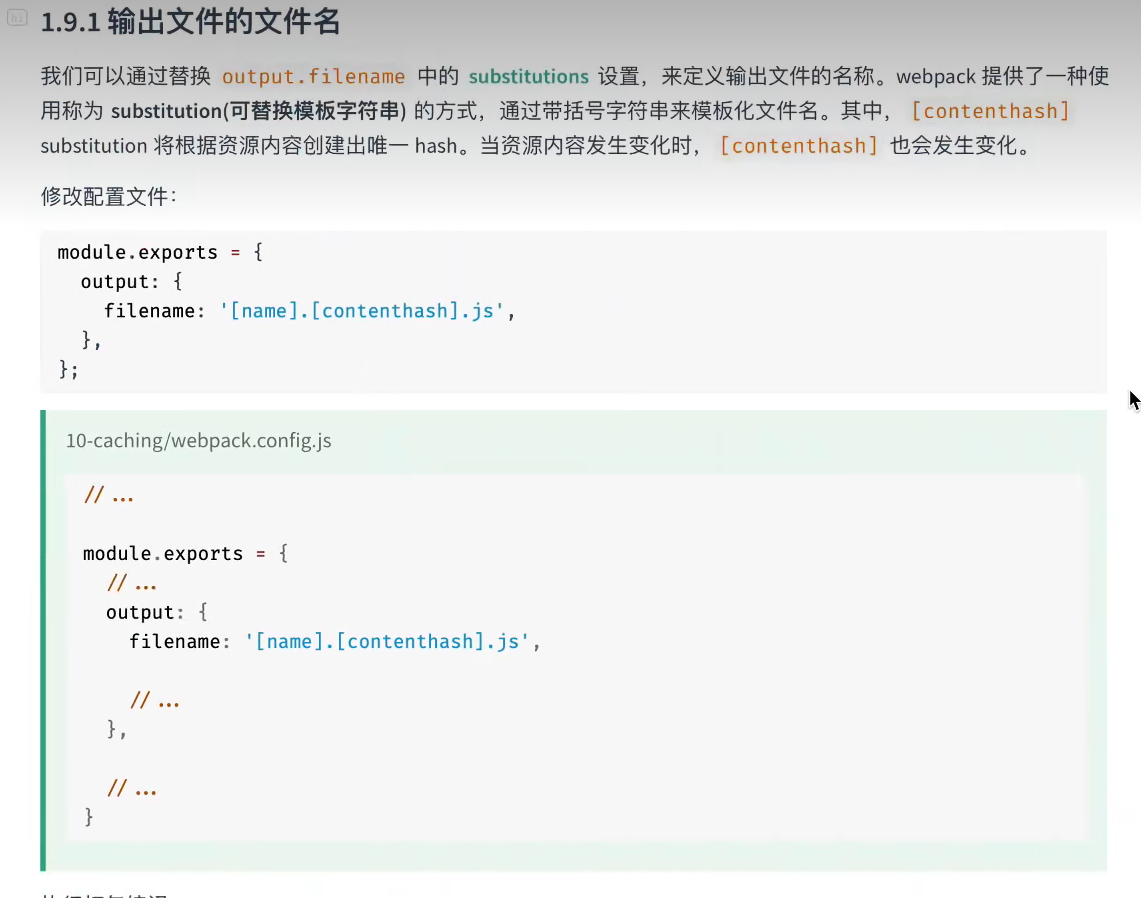
Task: Click the 10-caching/webpack.config.js file label
Action: click(199, 441)
